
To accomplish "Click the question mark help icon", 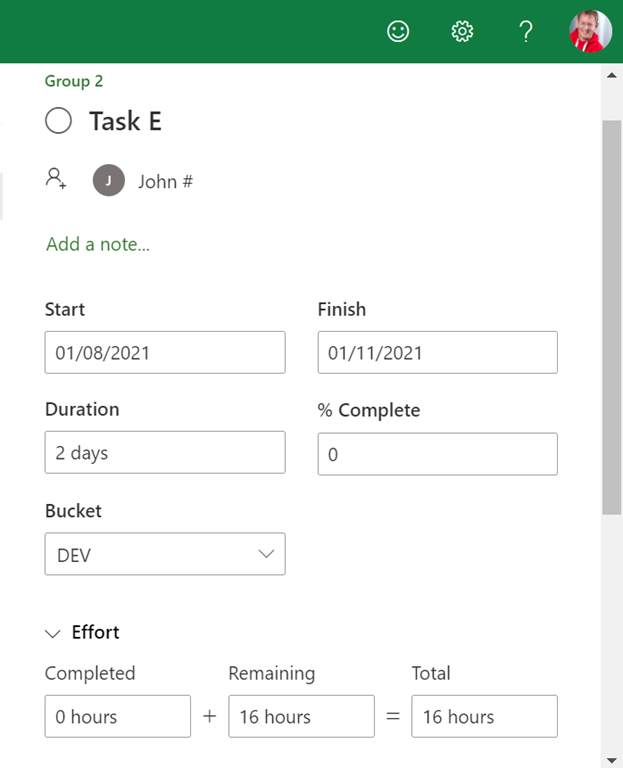I will 526,32.
